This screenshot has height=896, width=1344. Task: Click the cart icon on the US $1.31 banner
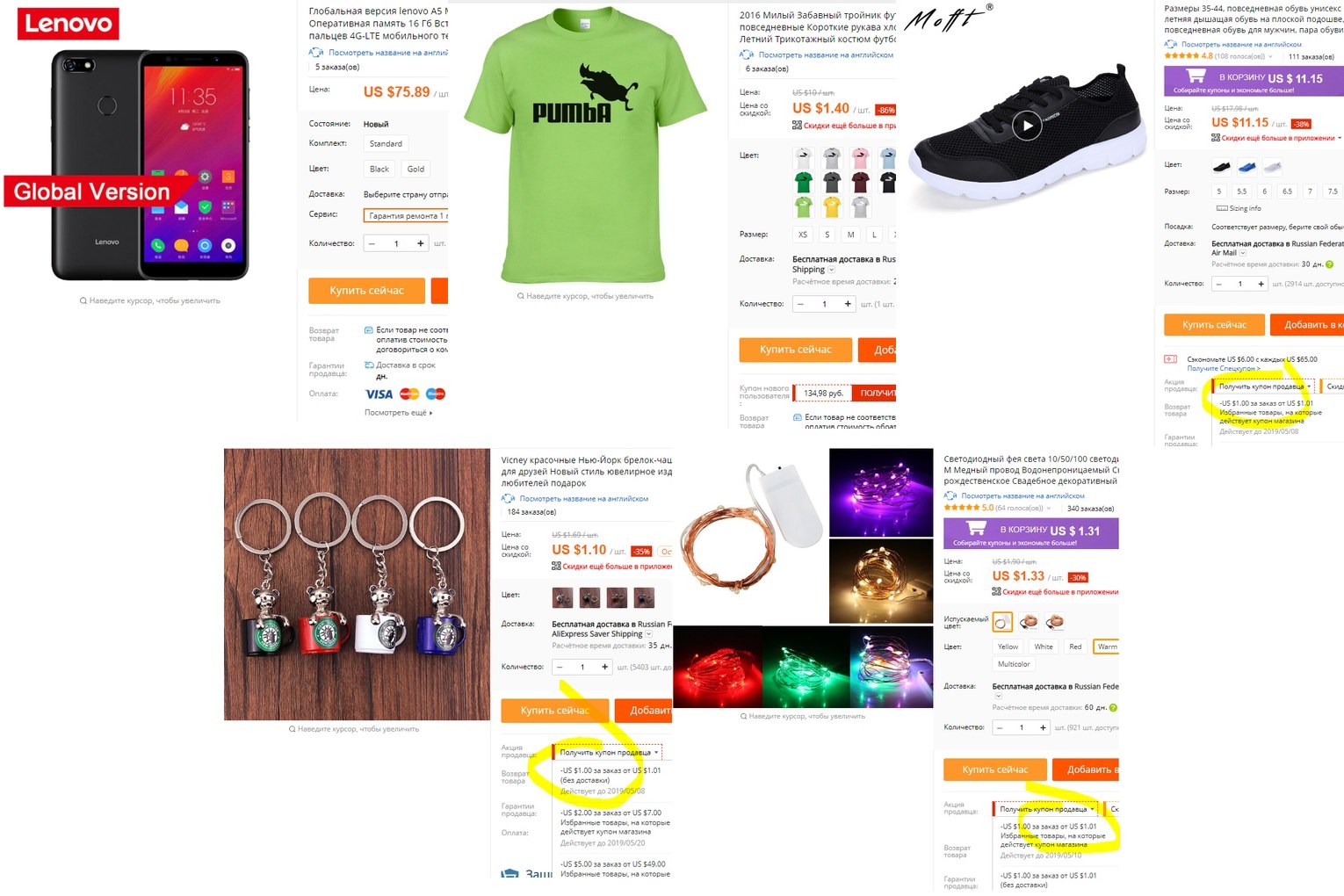point(976,529)
